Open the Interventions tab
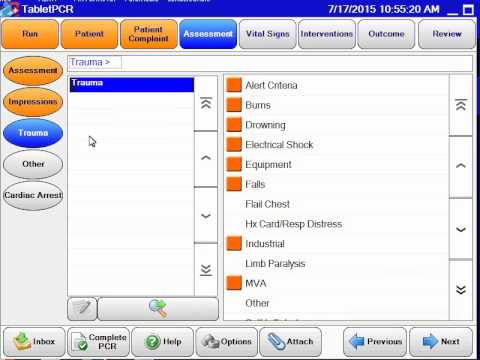The image size is (480, 360). [327, 34]
